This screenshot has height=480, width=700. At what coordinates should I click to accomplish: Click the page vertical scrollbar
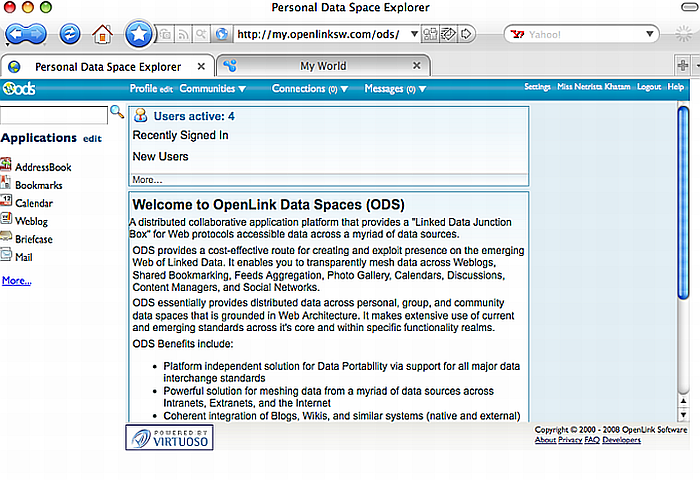(x=683, y=200)
